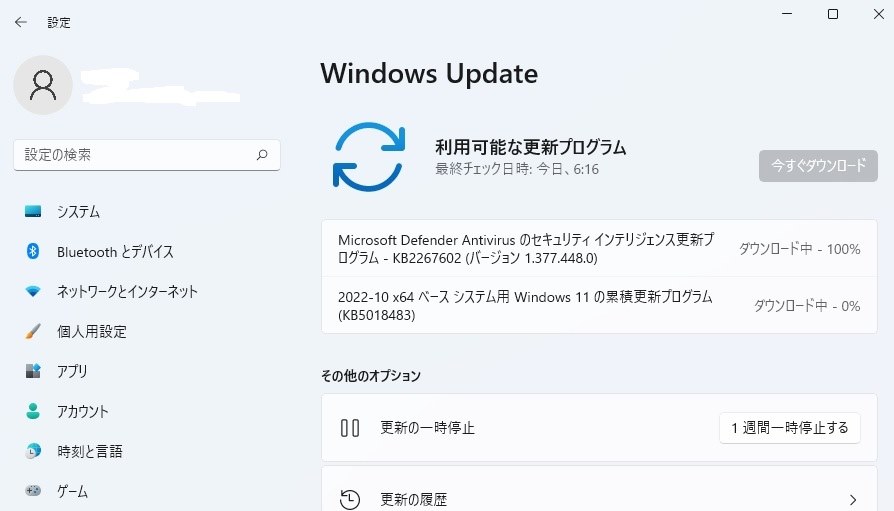Open the user profile avatar
The height and width of the screenshot is (511, 894).
[x=43, y=85]
